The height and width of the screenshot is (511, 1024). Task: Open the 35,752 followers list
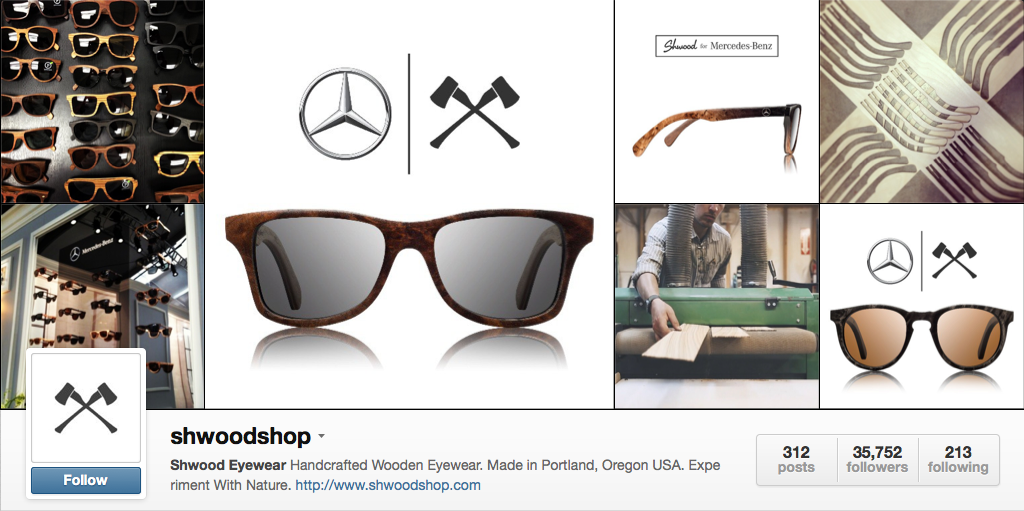click(877, 460)
